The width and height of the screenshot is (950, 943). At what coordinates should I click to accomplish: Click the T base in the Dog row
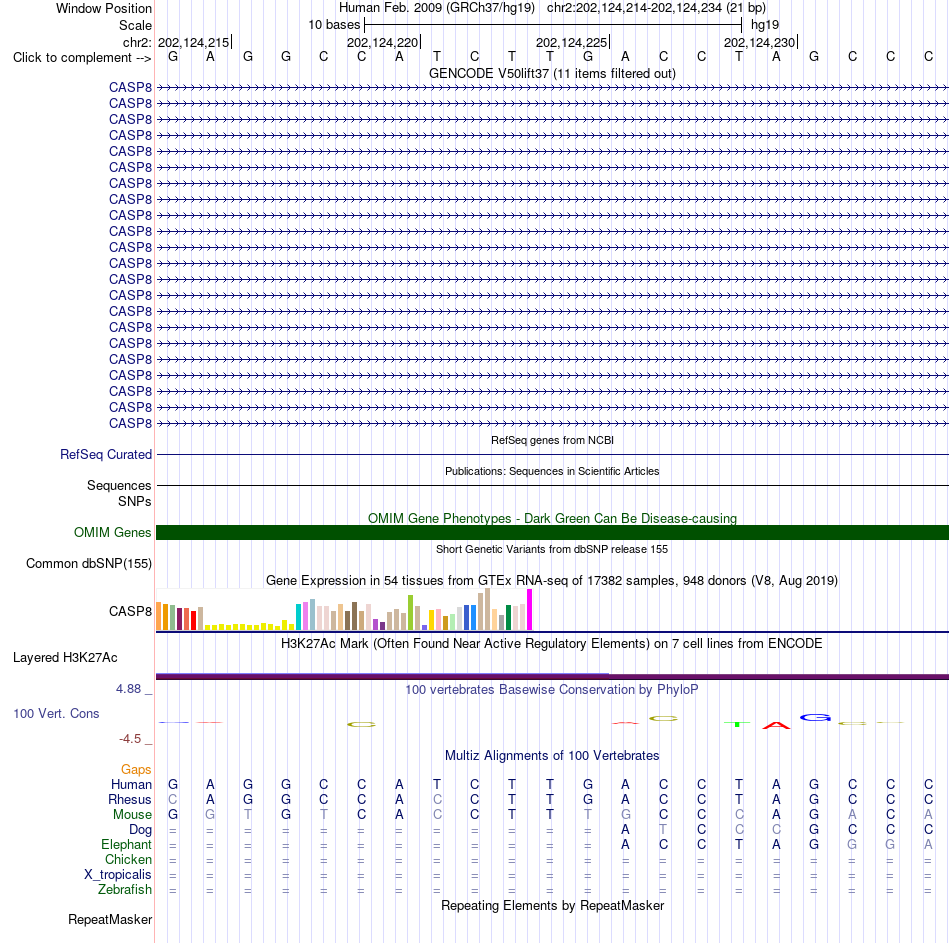click(x=663, y=829)
